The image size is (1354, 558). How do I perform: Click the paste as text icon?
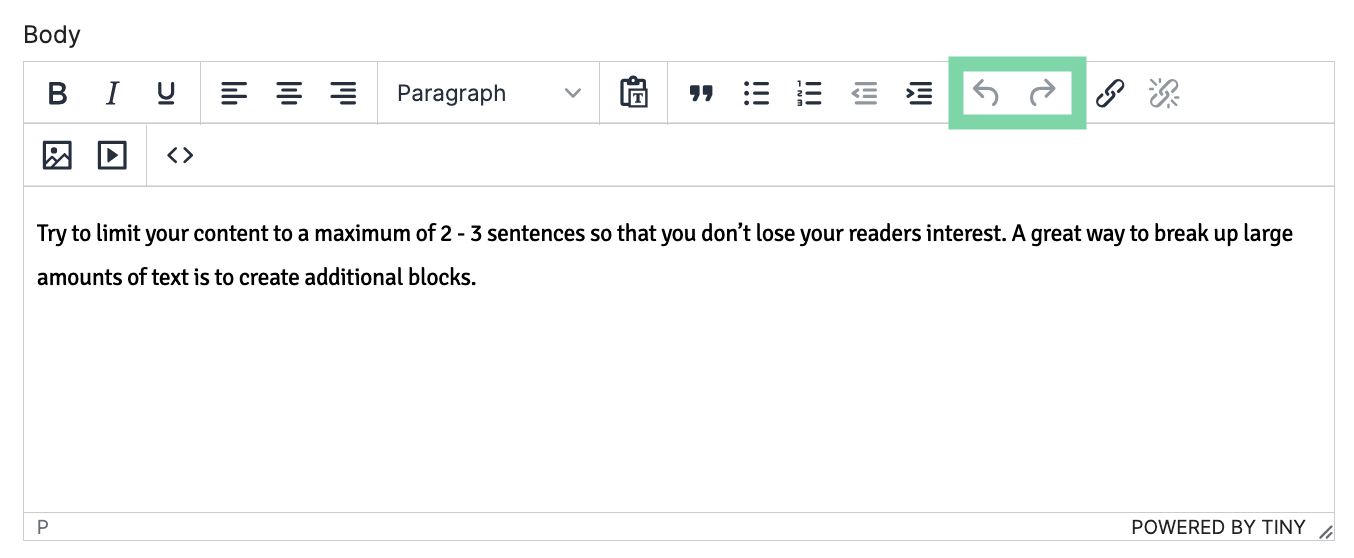(634, 94)
